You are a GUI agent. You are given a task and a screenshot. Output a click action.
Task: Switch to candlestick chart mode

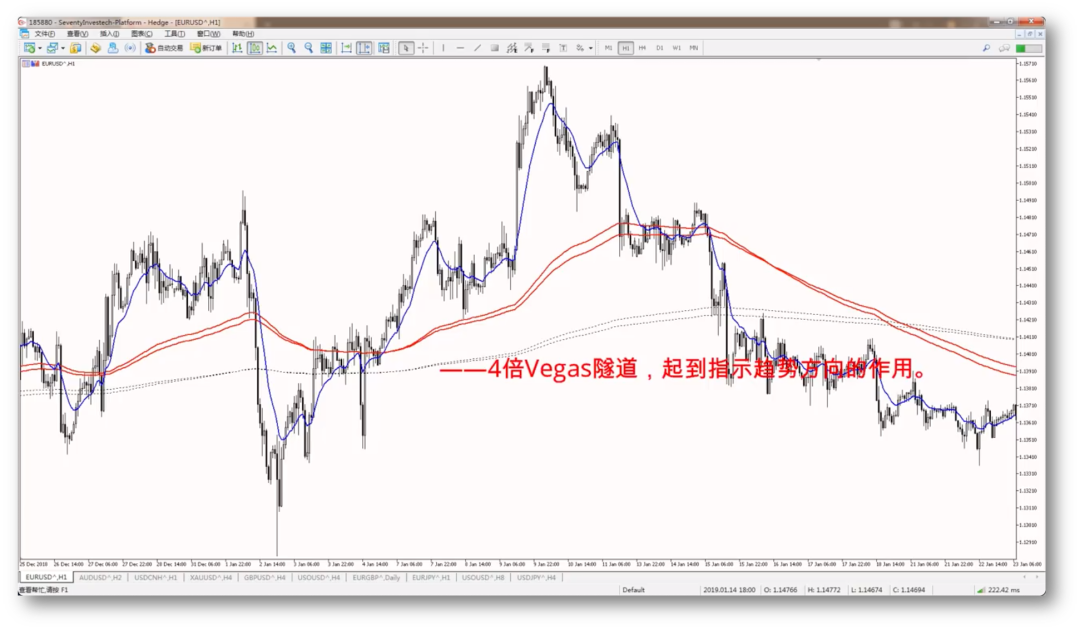255,48
